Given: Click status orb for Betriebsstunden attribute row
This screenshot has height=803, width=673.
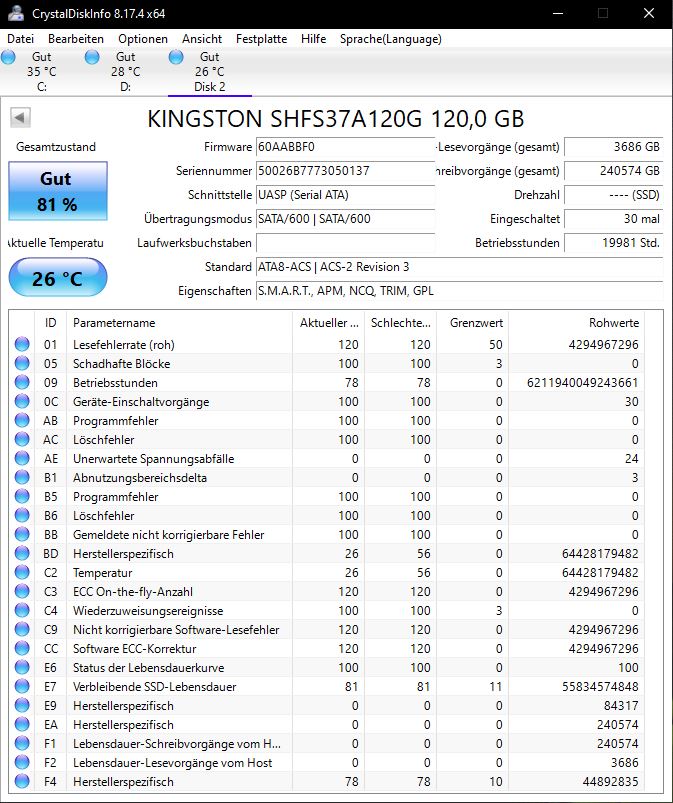Looking at the screenshot, I should click(x=21, y=383).
